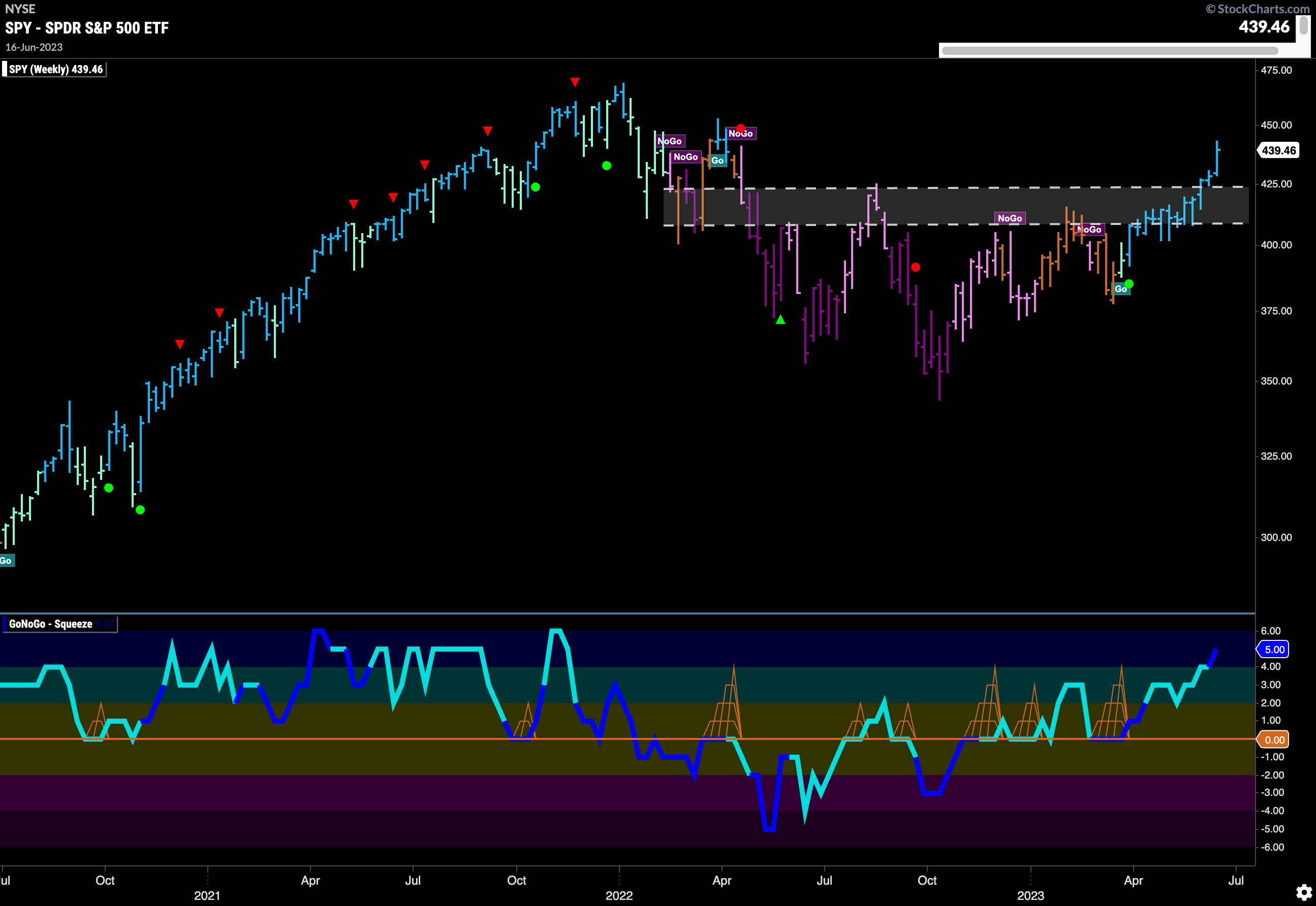Click the 325.00 price axis label
Viewport: 1316px width, 906px height.
(x=1276, y=457)
